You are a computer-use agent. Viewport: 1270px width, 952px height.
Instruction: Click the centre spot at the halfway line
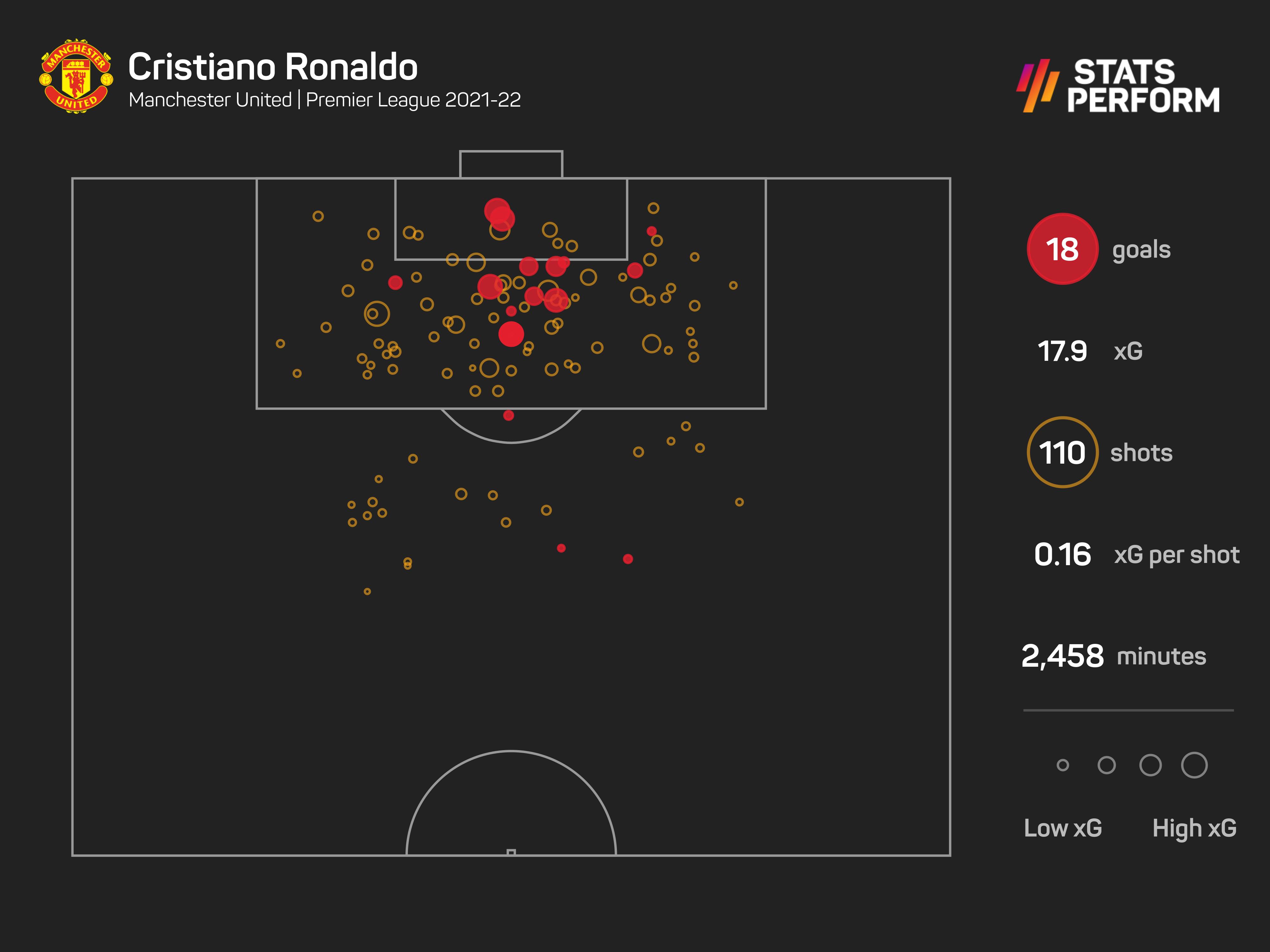[x=511, y=853]
